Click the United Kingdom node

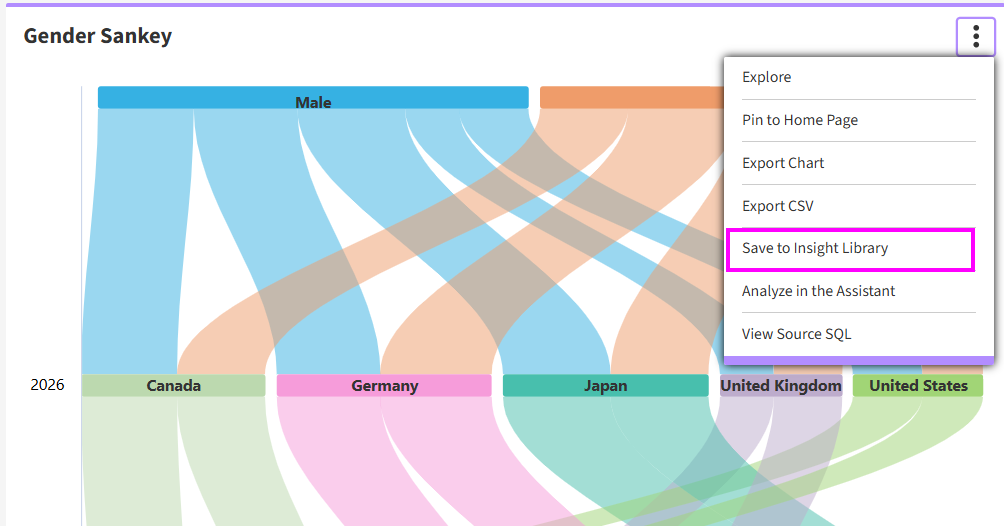coord(780,386)
